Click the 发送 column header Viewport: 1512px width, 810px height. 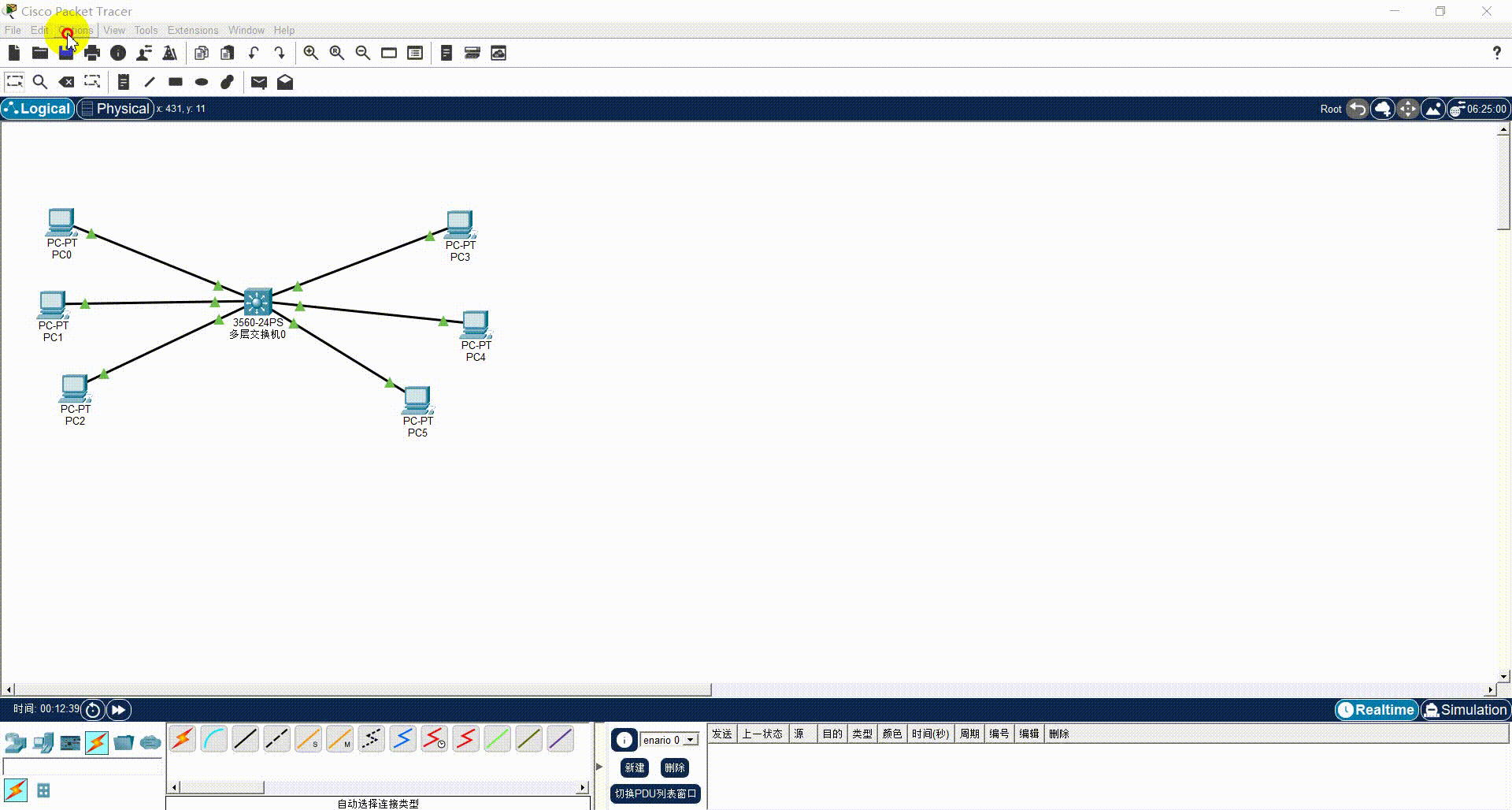coord(722,734)
